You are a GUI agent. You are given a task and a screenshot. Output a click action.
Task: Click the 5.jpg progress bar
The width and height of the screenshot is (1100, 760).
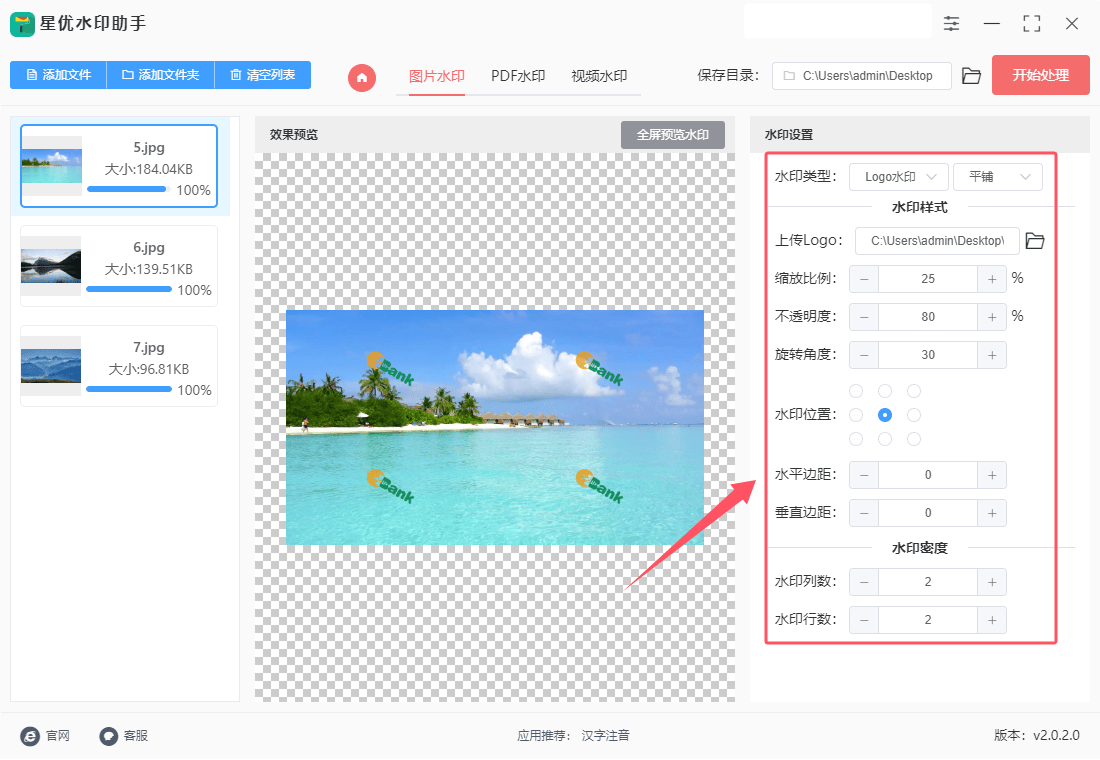click(x=128, y=189)
